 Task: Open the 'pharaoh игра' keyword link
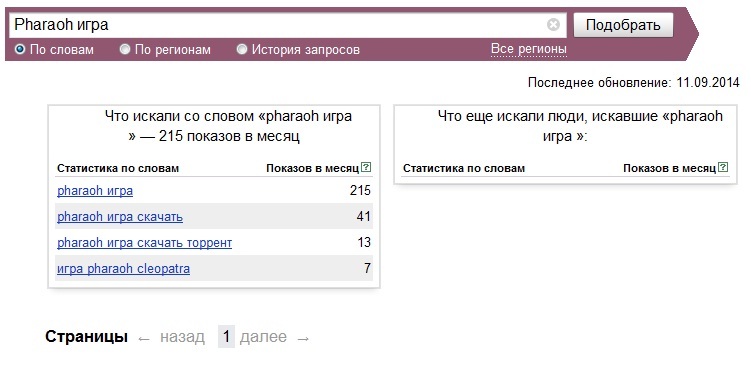[x=95, y=191]
